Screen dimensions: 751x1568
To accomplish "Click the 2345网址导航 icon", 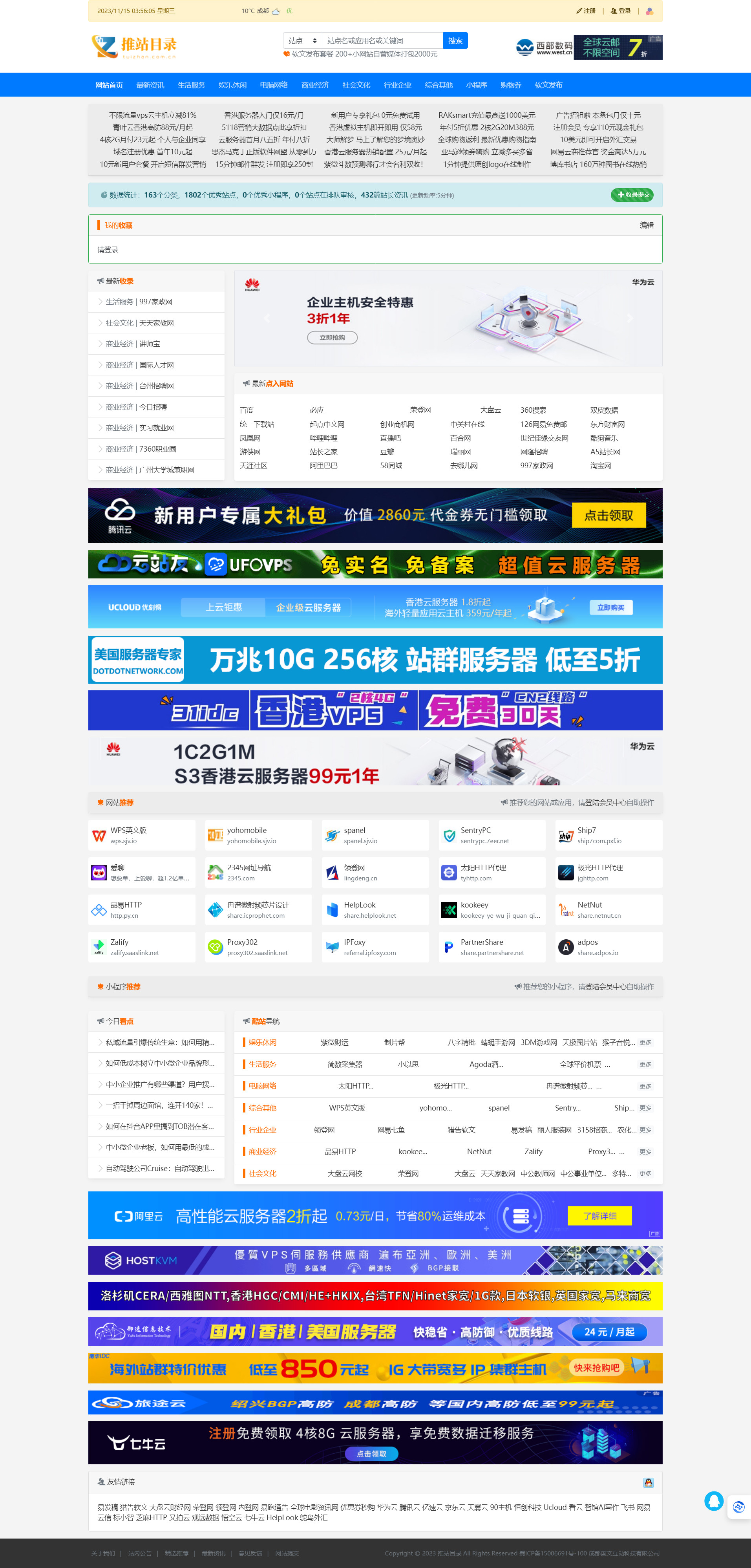I will (x=216, y=872).
